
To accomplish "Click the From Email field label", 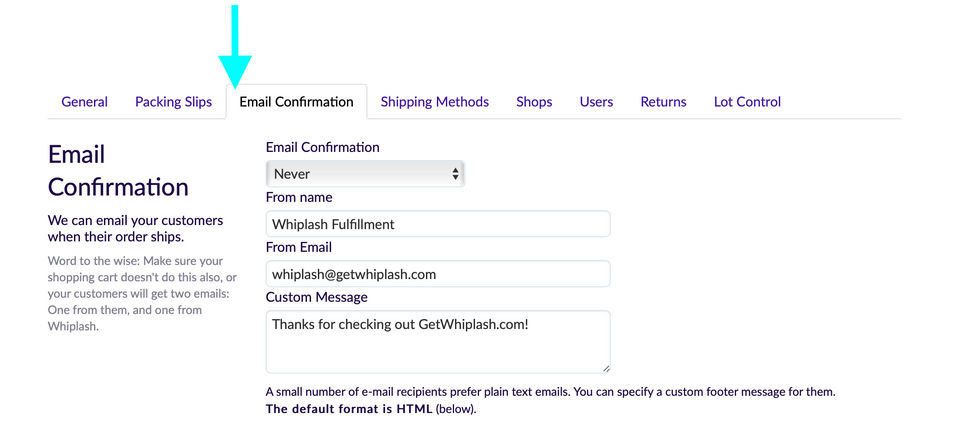I will [x=299, y=247].
